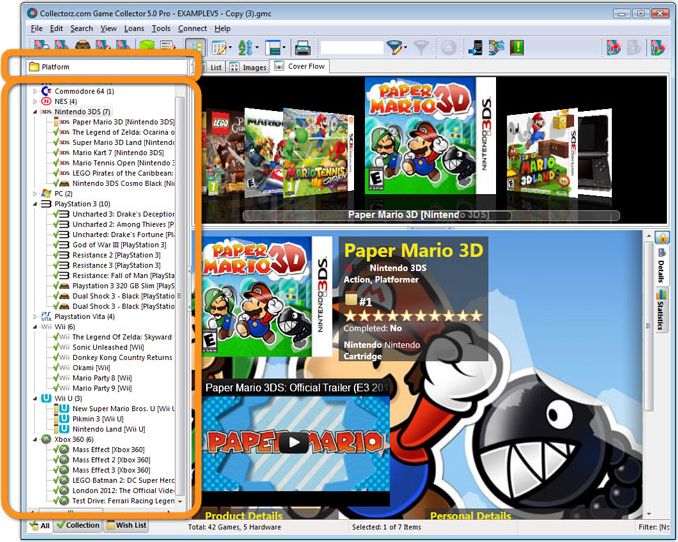This screenshot has height=542, width=678.
Task: Click the folder icon next to #1
Action: coord(351,299)
